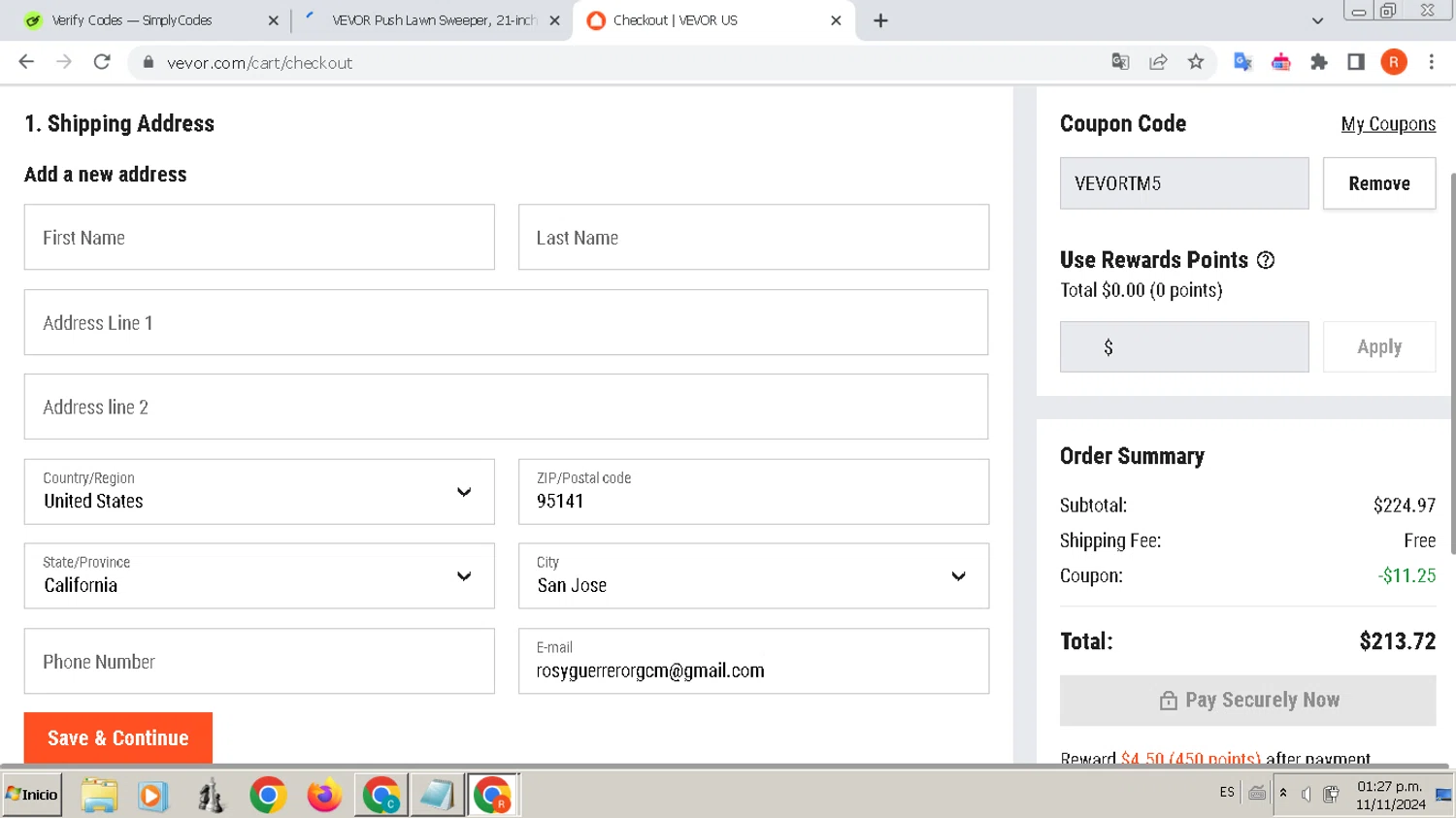Screen dimensions: 1456x818
Task: Close the Verify Codes tab
Action: pos(273,20)
